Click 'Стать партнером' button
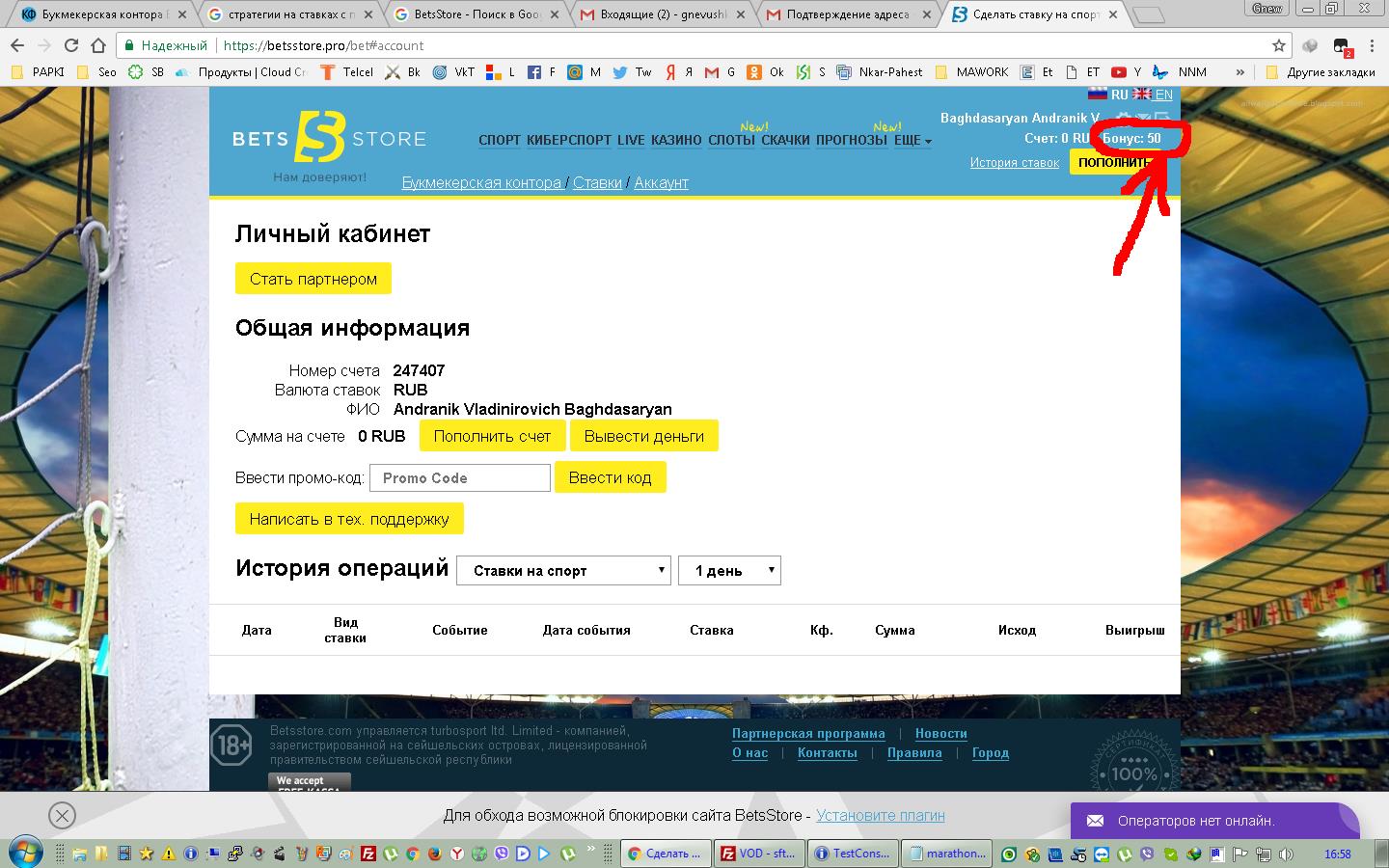Screen dimensions: 1389x868 pyautogui.click(x=313, y=279)
